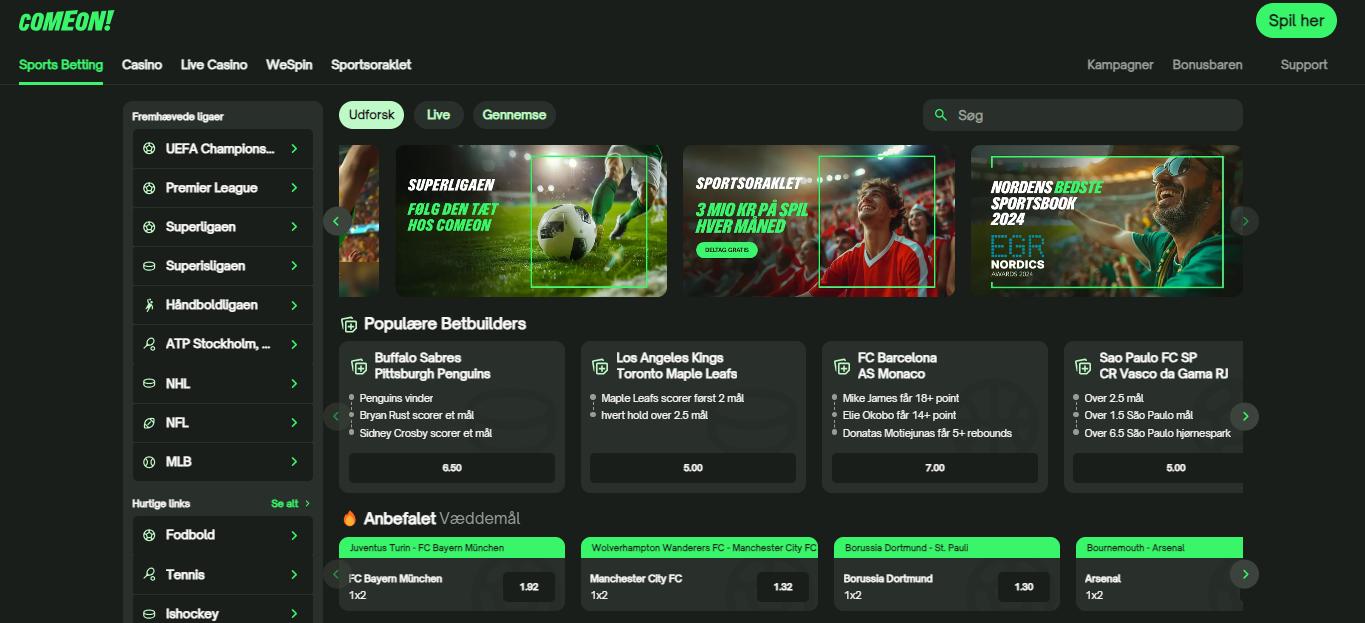The height and width of the screenshot is (623, 1365).
Task: Open the Superligaen promo banner
Action: point(531,221)
